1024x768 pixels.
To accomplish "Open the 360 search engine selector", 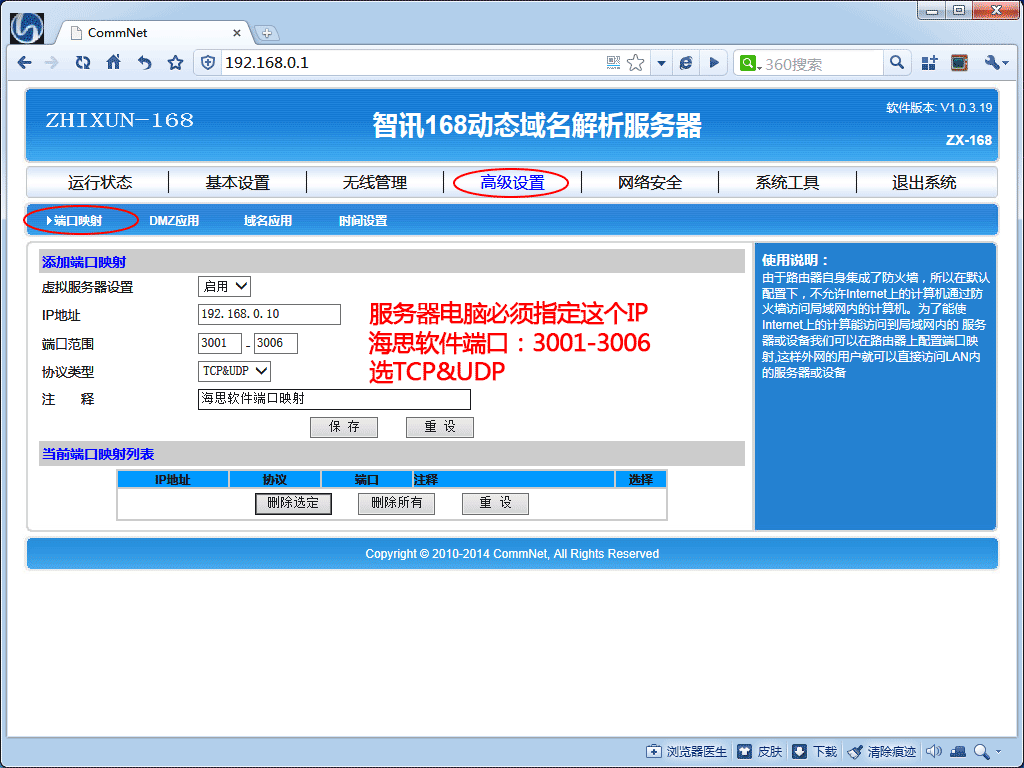I will 750,63.
